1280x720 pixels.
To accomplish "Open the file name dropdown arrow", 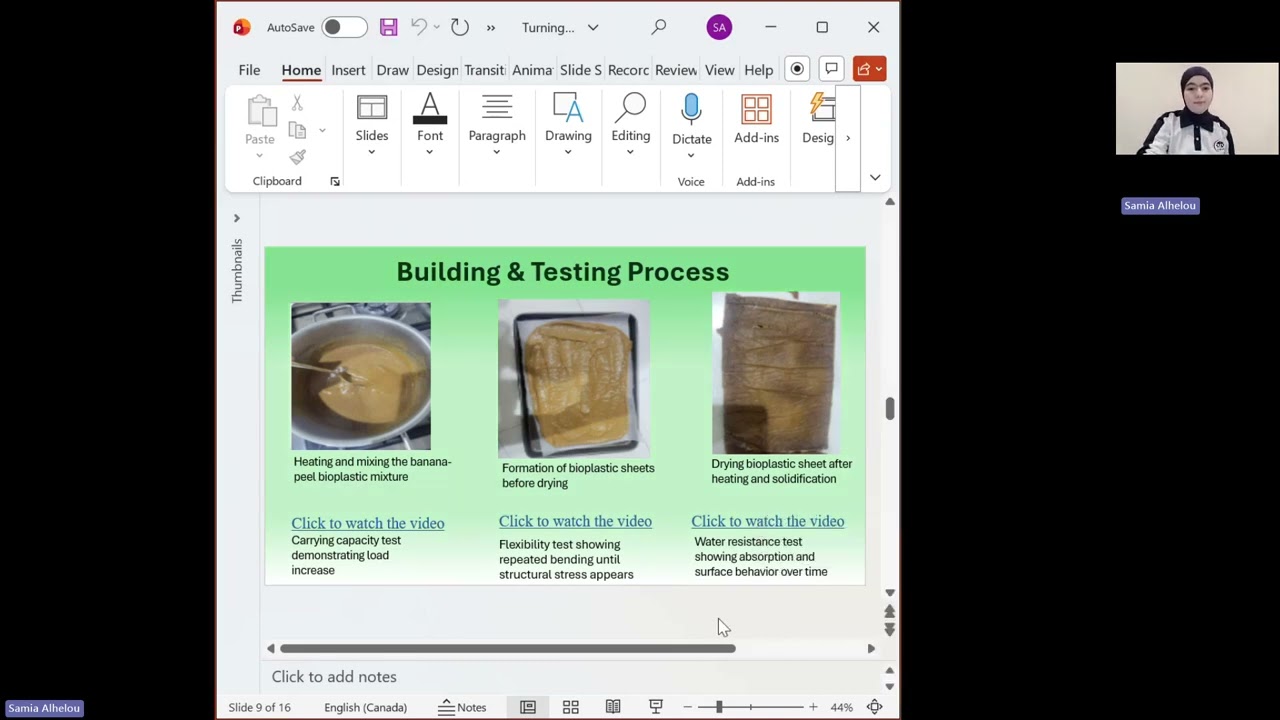I will pos(593,27).
